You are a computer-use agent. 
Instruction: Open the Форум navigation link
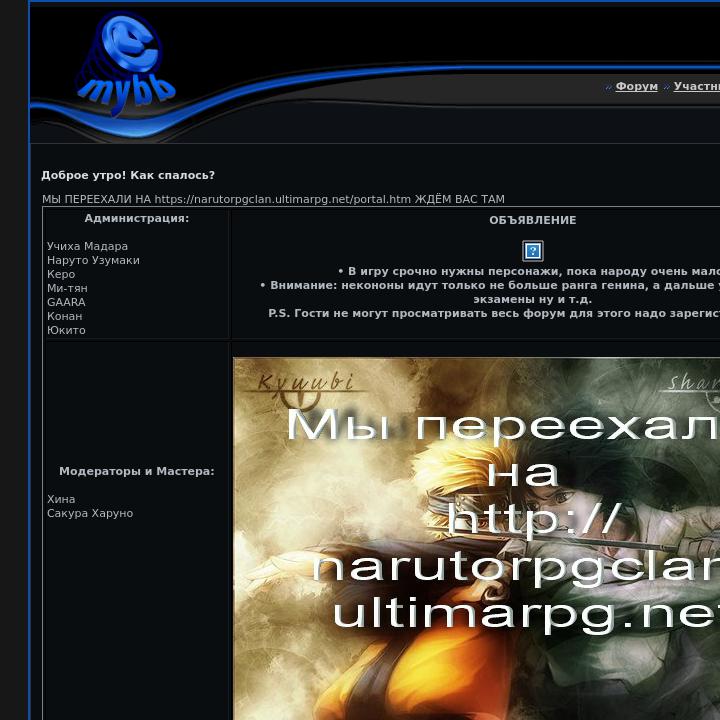point(636,86)
